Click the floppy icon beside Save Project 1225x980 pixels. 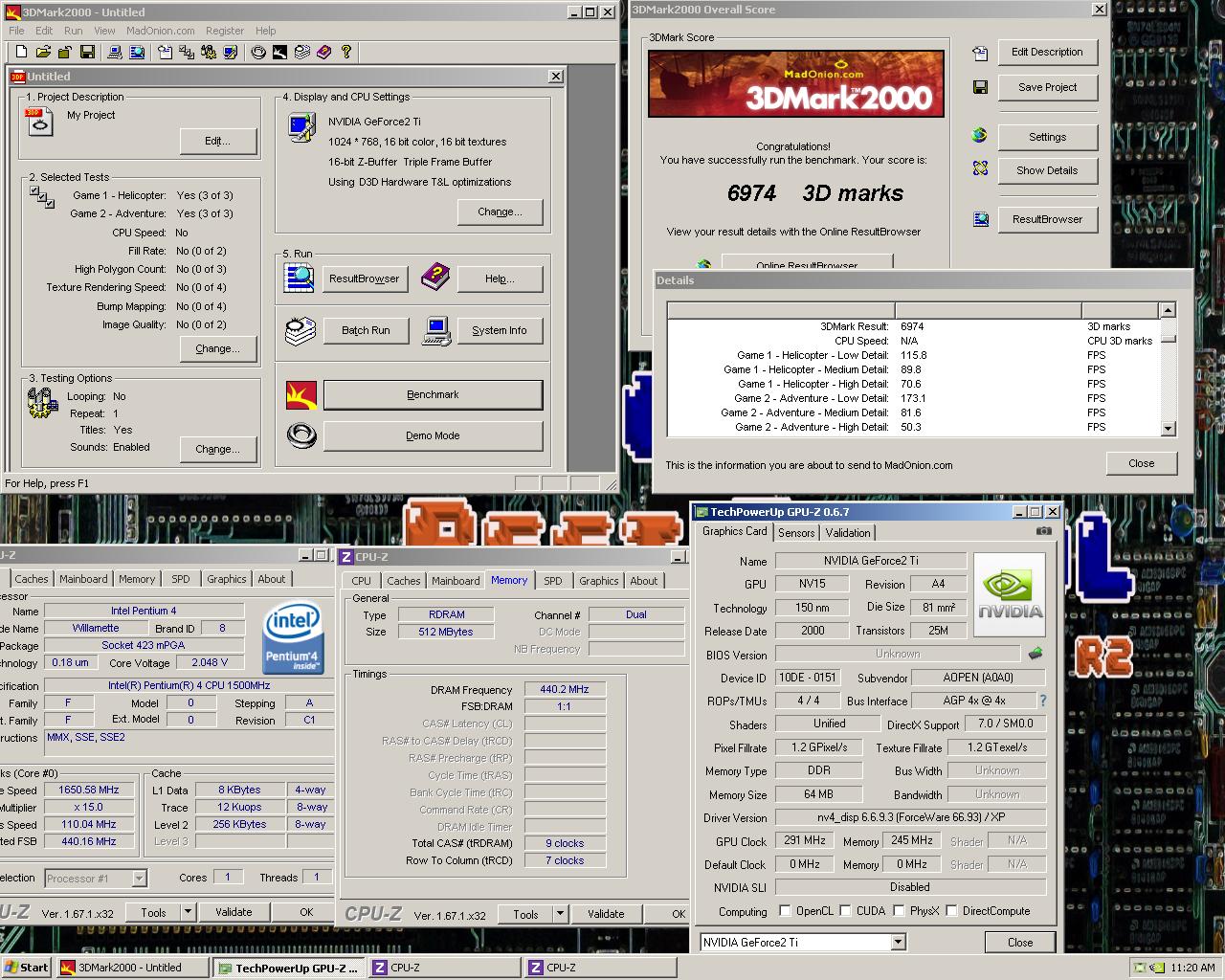[x=980, y=87]
